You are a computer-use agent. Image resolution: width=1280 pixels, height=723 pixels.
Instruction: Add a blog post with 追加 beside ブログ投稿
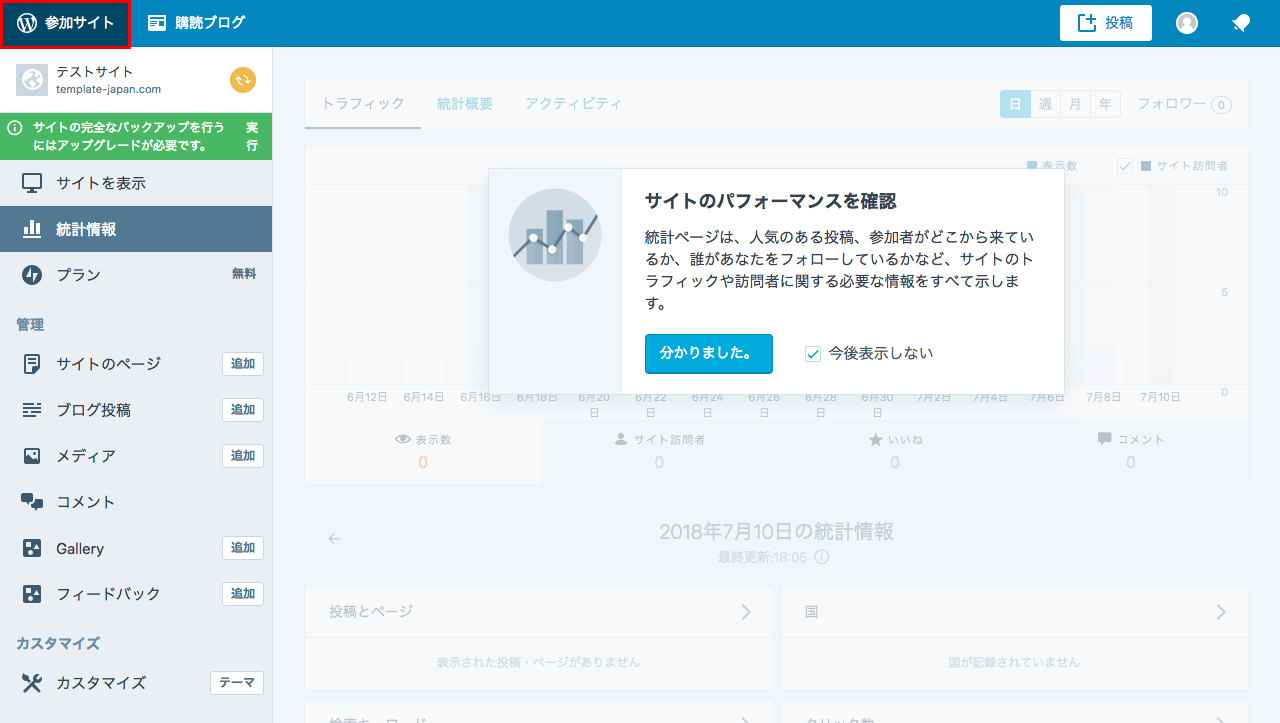pyautogui.click(x=243, y=410)
